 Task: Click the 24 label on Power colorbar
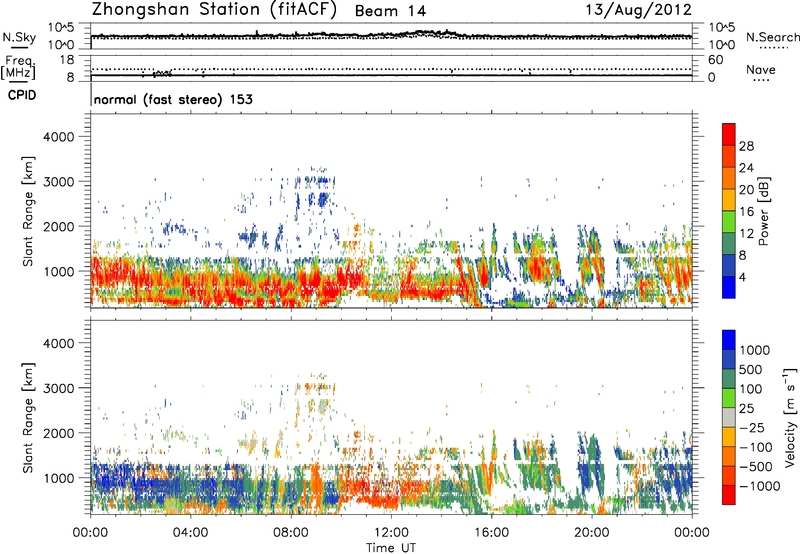pos(746,168)
